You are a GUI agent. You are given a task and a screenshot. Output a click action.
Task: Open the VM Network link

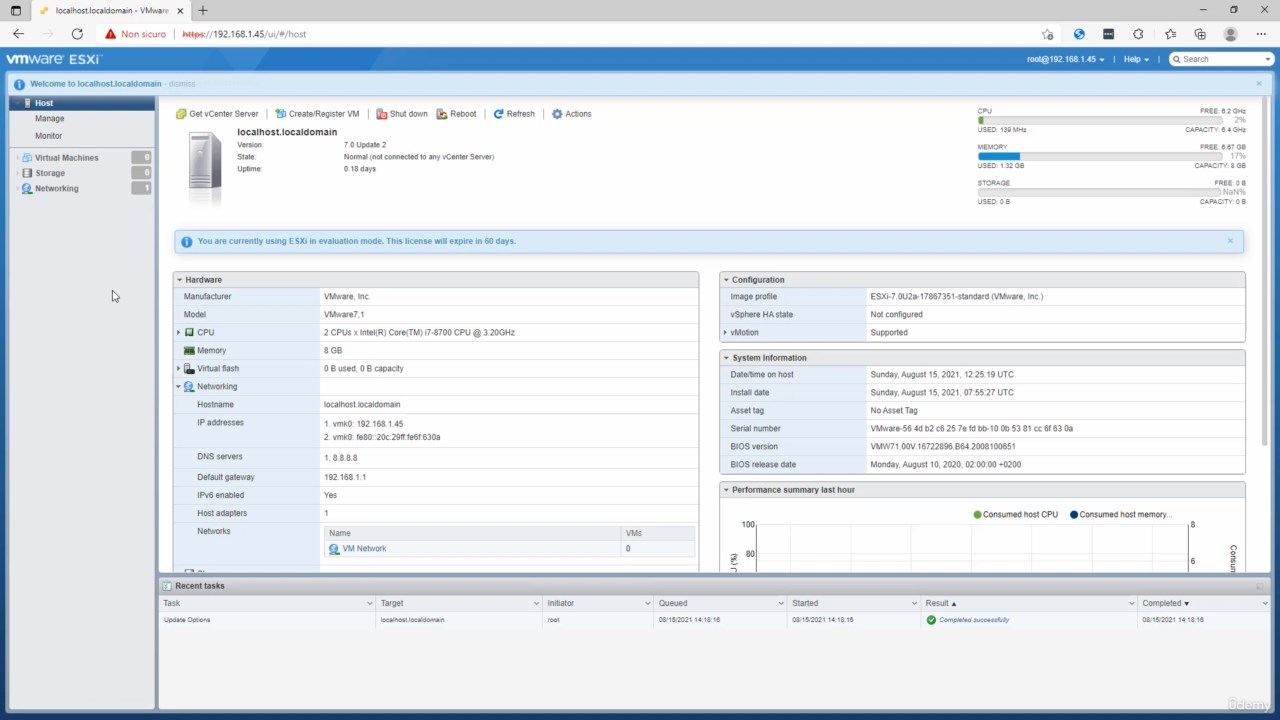[x=364, y=549]
